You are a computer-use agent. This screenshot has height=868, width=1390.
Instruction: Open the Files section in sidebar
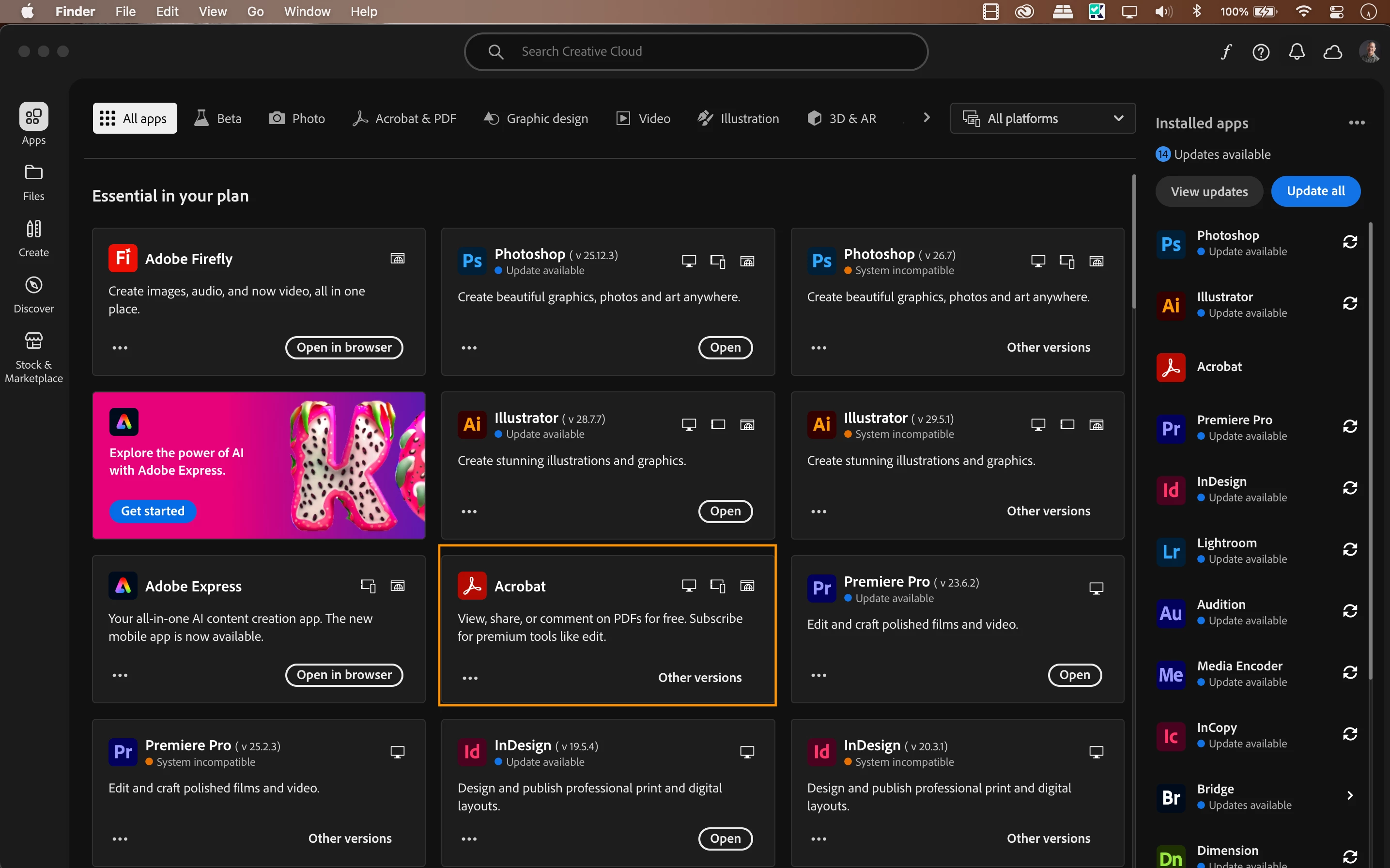(33, 182)
